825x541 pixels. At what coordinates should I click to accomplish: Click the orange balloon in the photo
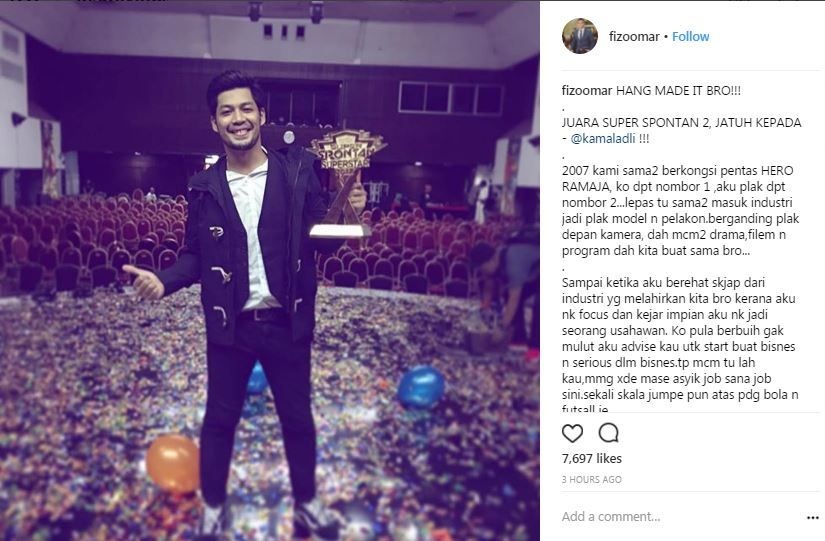(173, 464)
